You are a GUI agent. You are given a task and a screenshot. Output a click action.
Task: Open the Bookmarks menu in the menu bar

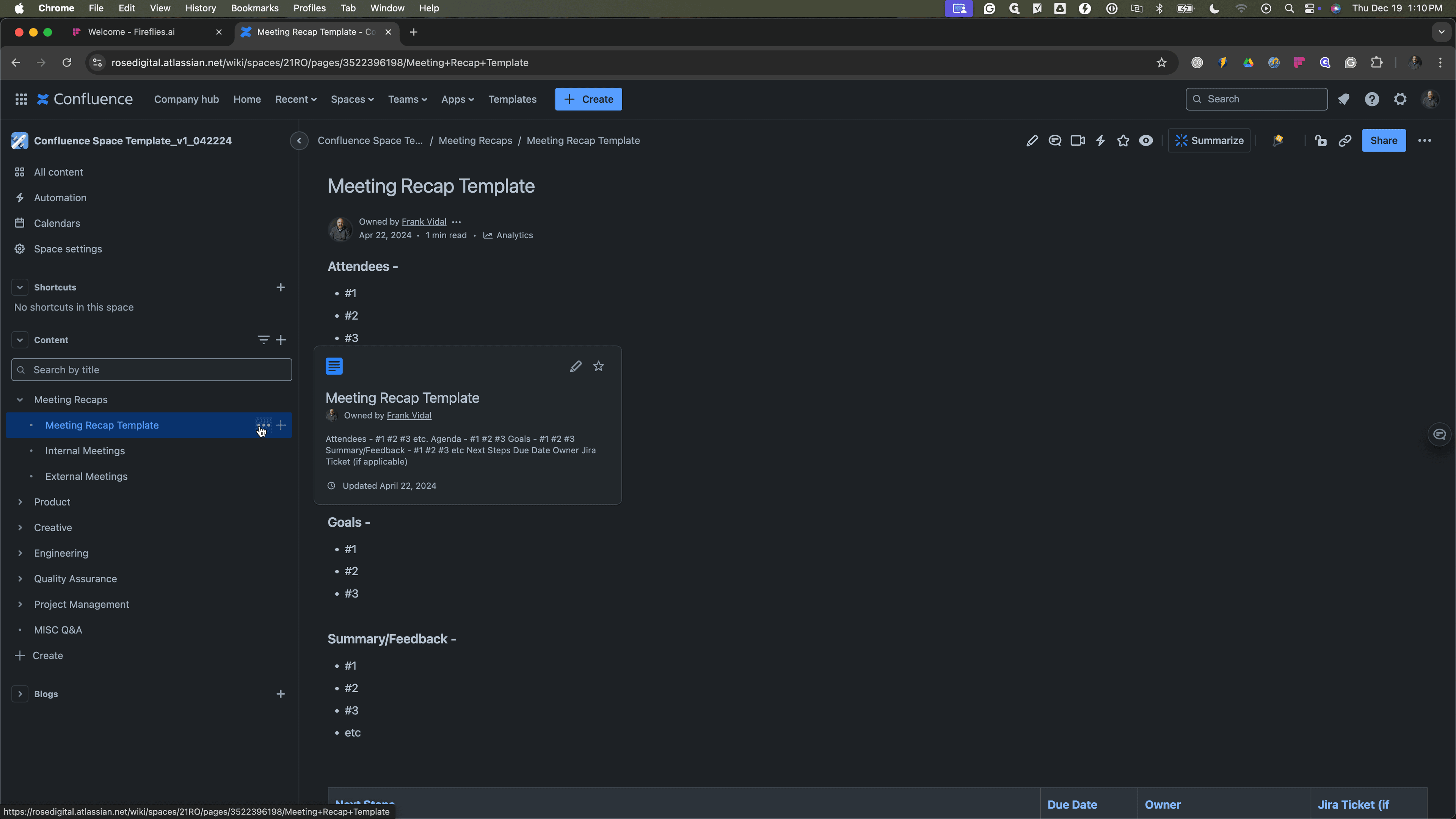point(254,8)
